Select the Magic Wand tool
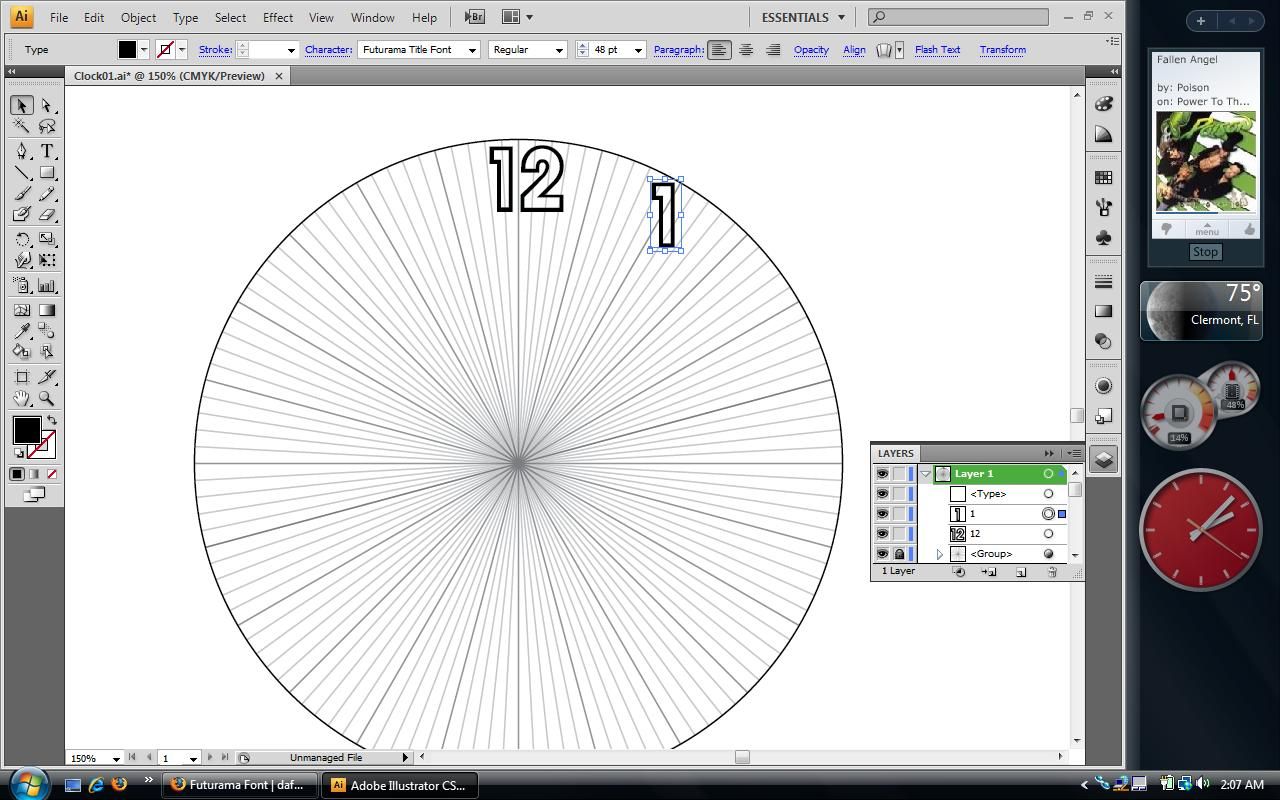1280x800 pixels. [22, 126]
